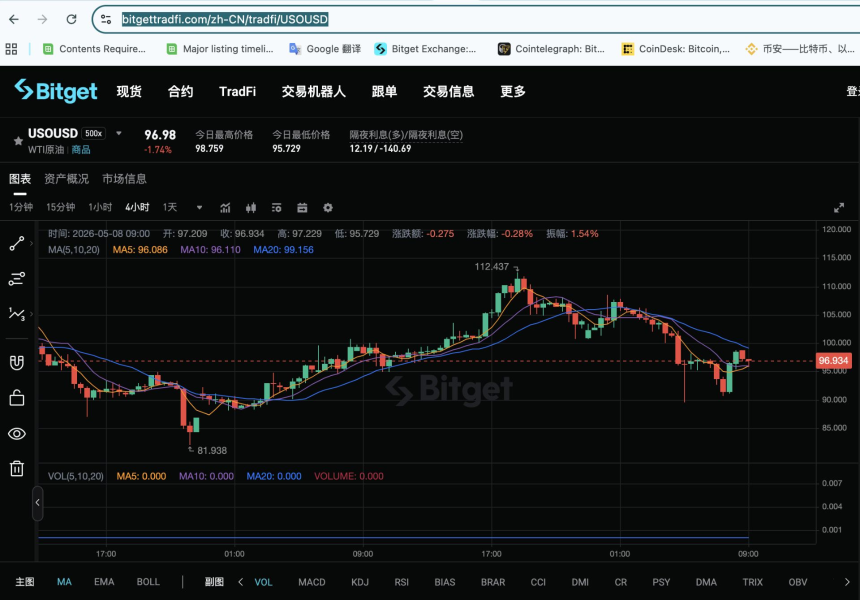Open the 合约 navigation menu
Image resolution: width=860 pixels, height=600 pixels.
pyautogui.click(x=180, y=92)
